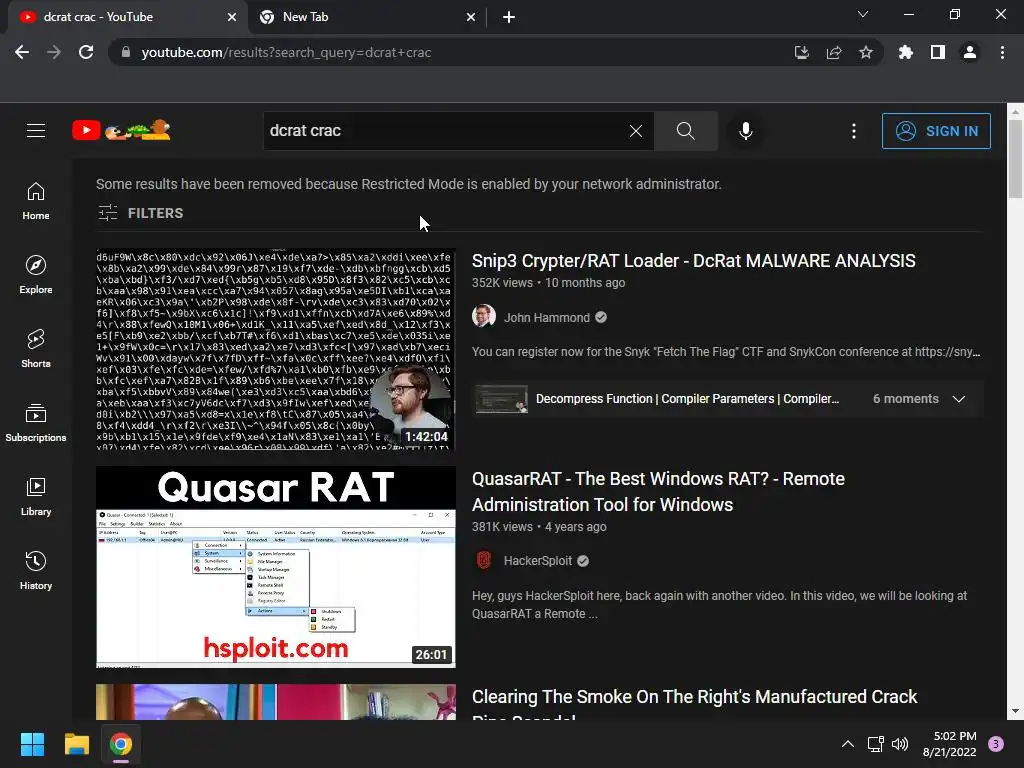Open the YouTube hamburger guide menu
This screenshot has height=768, width=1024.
[x=36, y=131]
